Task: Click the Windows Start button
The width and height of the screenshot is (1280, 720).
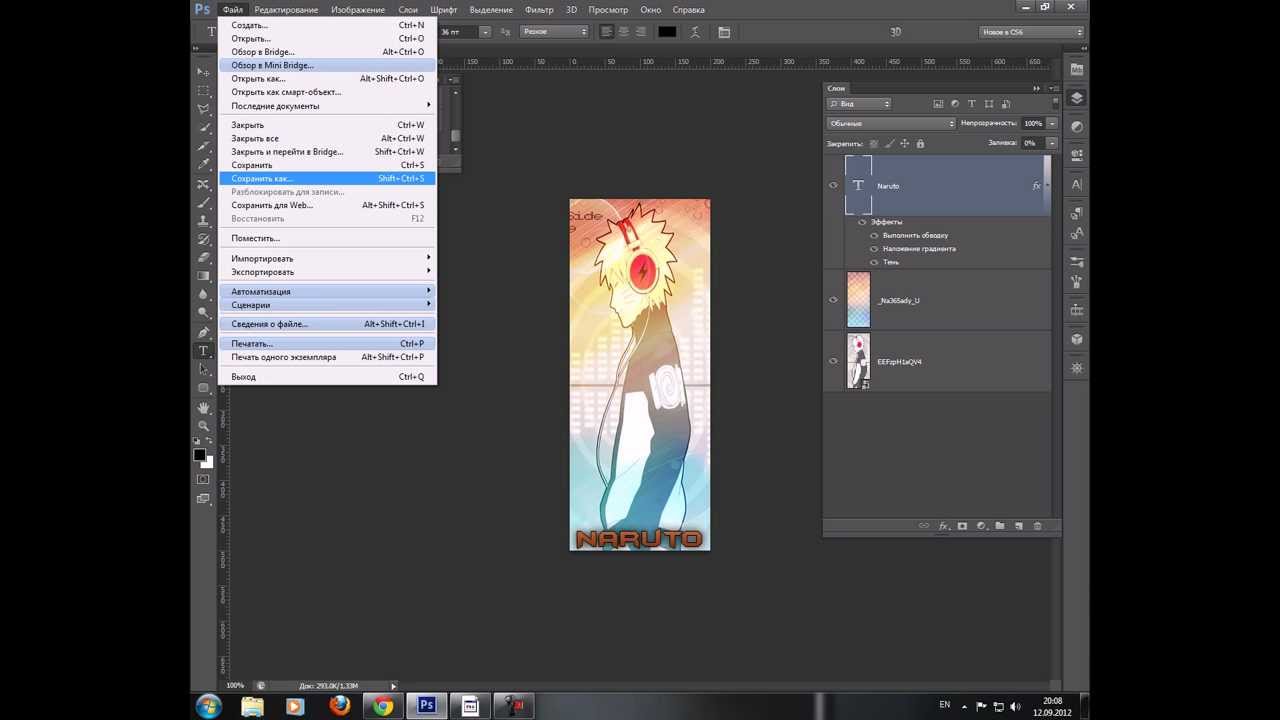Action: tap(209, 705)
